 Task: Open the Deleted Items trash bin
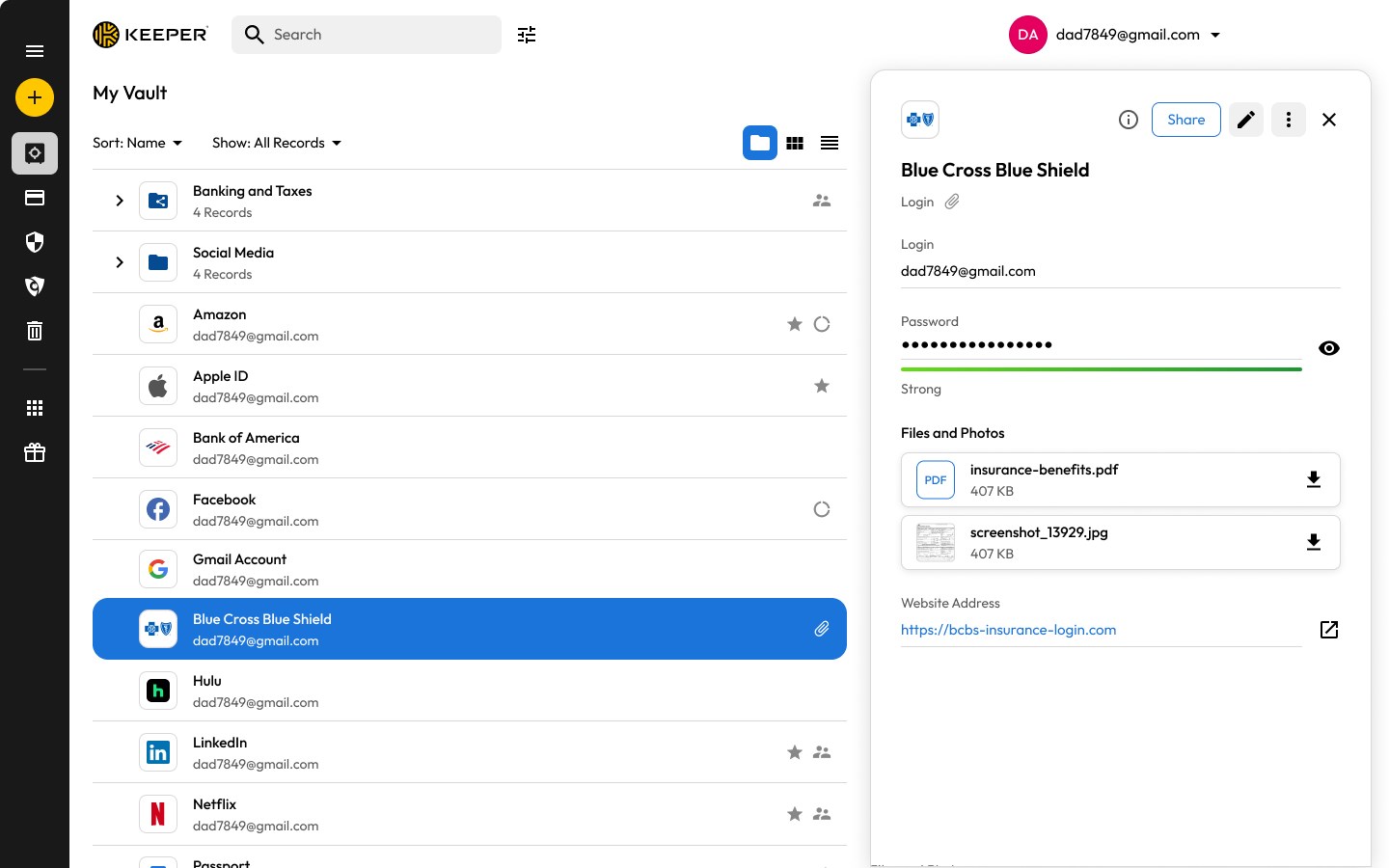(x=35, y=331)
